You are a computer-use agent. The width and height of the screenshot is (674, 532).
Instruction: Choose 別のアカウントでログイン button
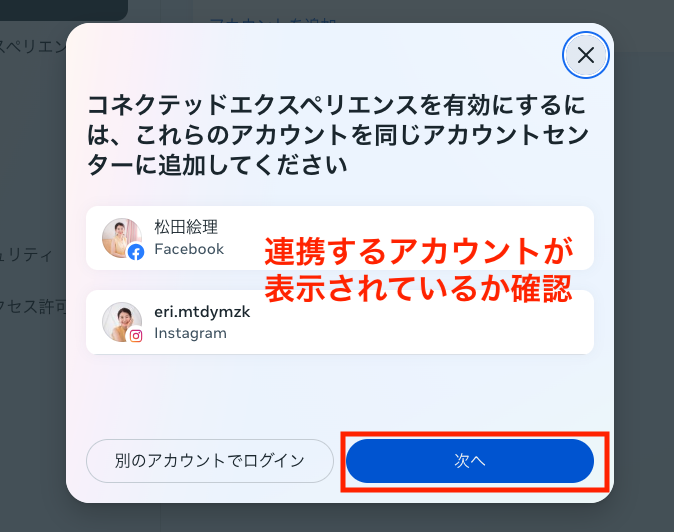(210, 461)
